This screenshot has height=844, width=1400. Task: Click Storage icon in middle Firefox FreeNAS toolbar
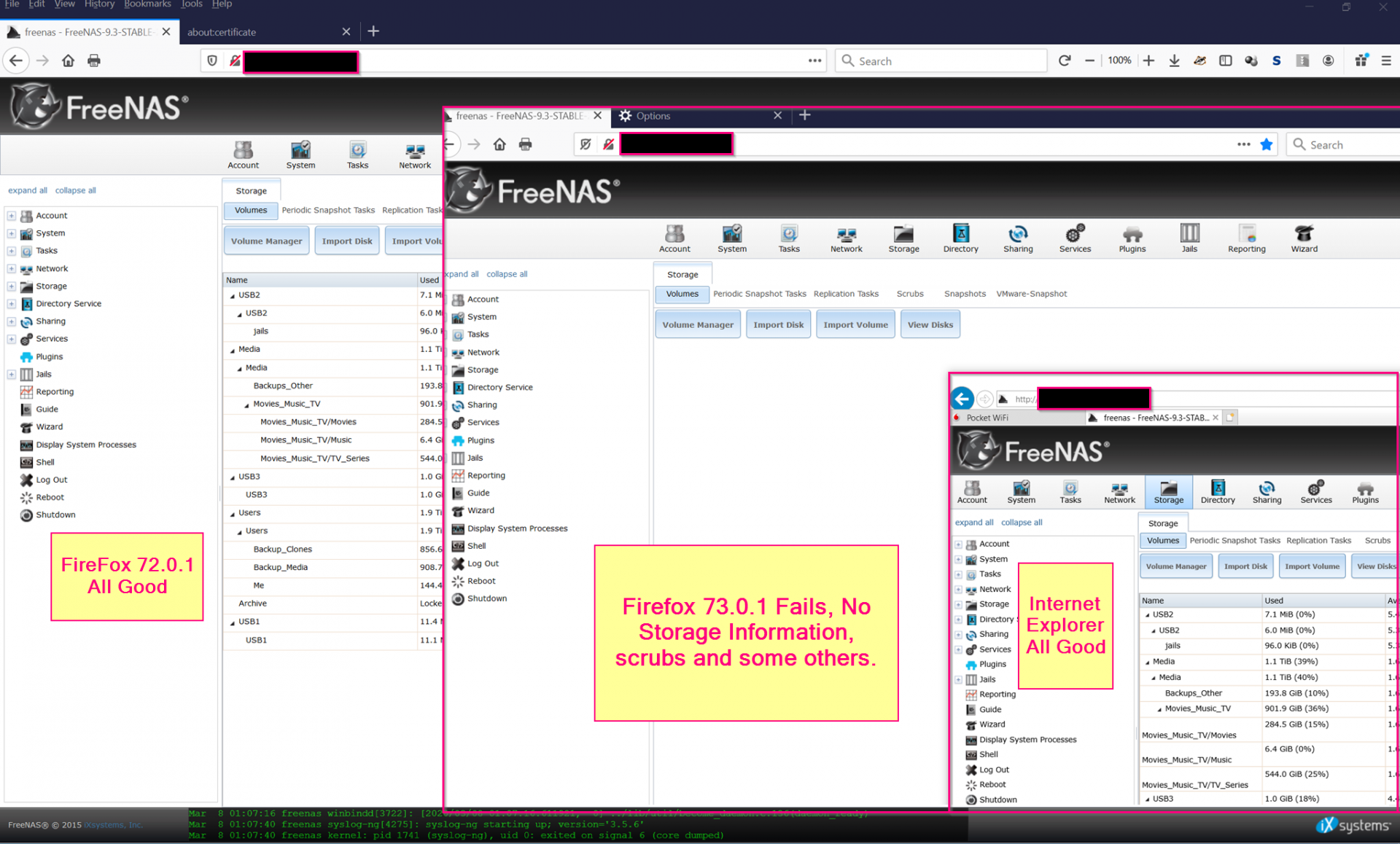click(x=903, y=238)
